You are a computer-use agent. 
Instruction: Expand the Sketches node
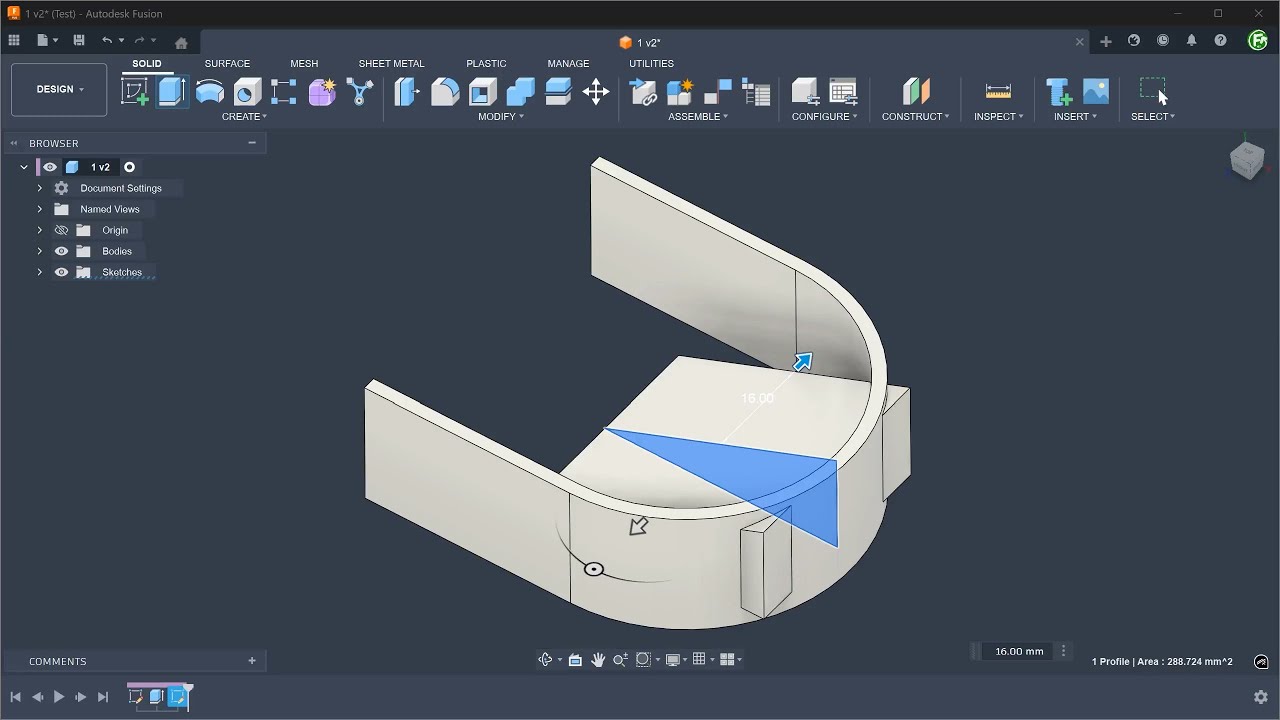(x=40, y=272)
